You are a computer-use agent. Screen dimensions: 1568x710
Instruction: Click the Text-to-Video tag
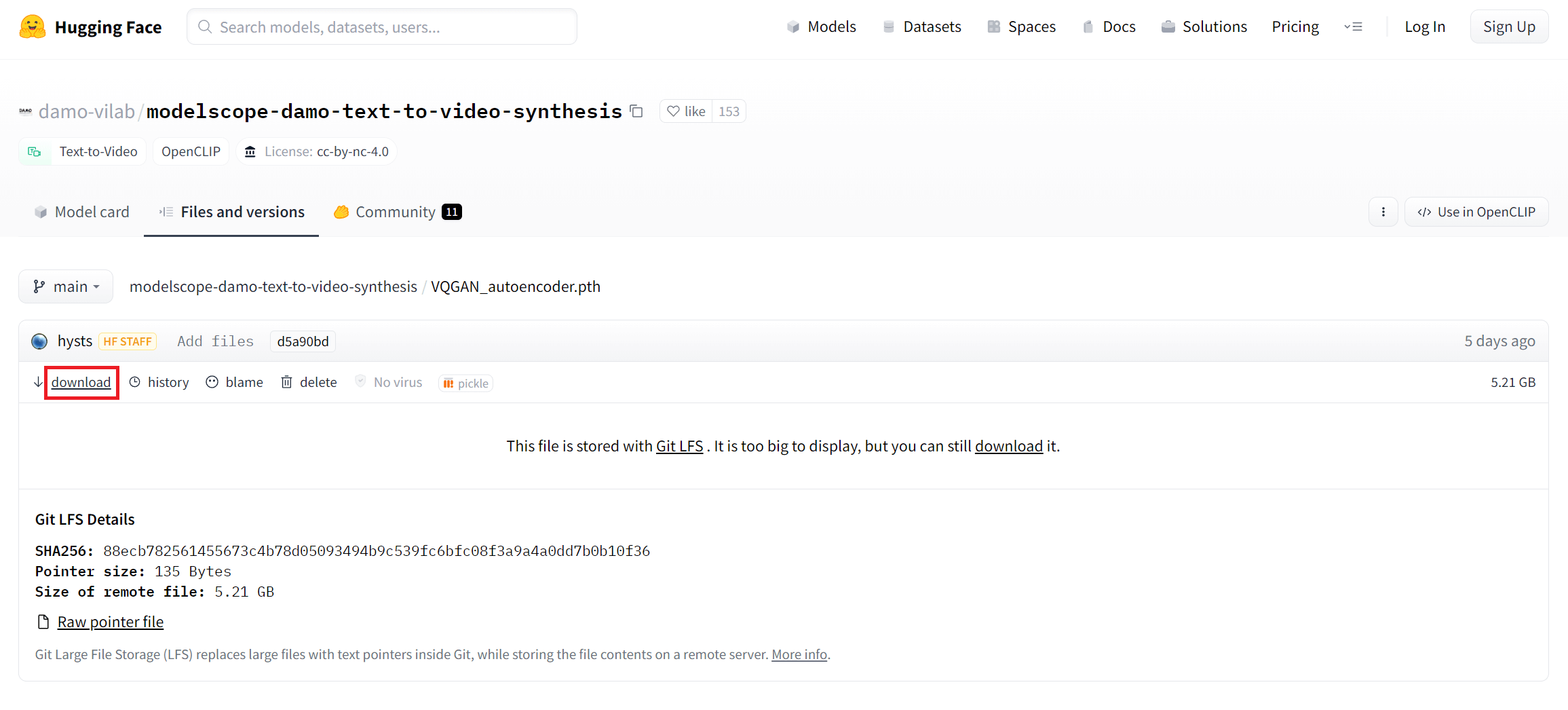pyautogui.click(x=83, y=151)
